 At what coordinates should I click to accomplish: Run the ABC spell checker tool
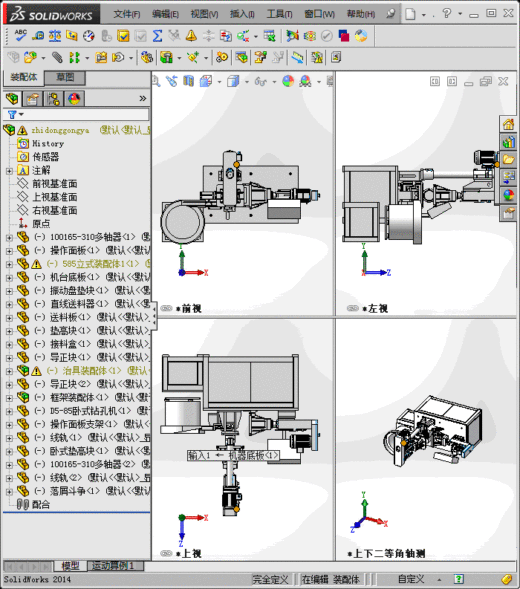[x=21, y=36]
